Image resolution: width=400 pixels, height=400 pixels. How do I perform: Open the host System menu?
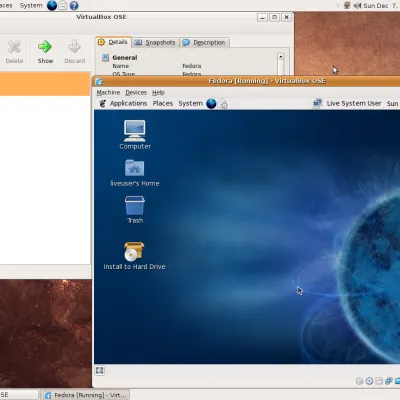pos(31,5)
